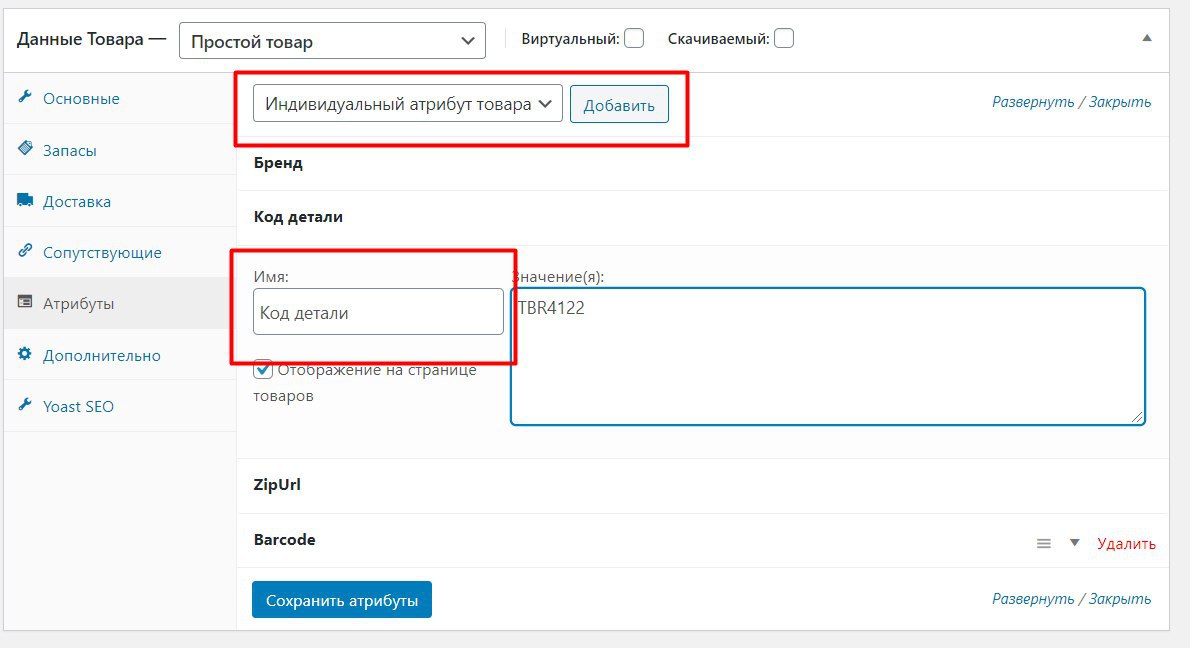Click the drag handle on Barcode row

[x=1044, y=543]
